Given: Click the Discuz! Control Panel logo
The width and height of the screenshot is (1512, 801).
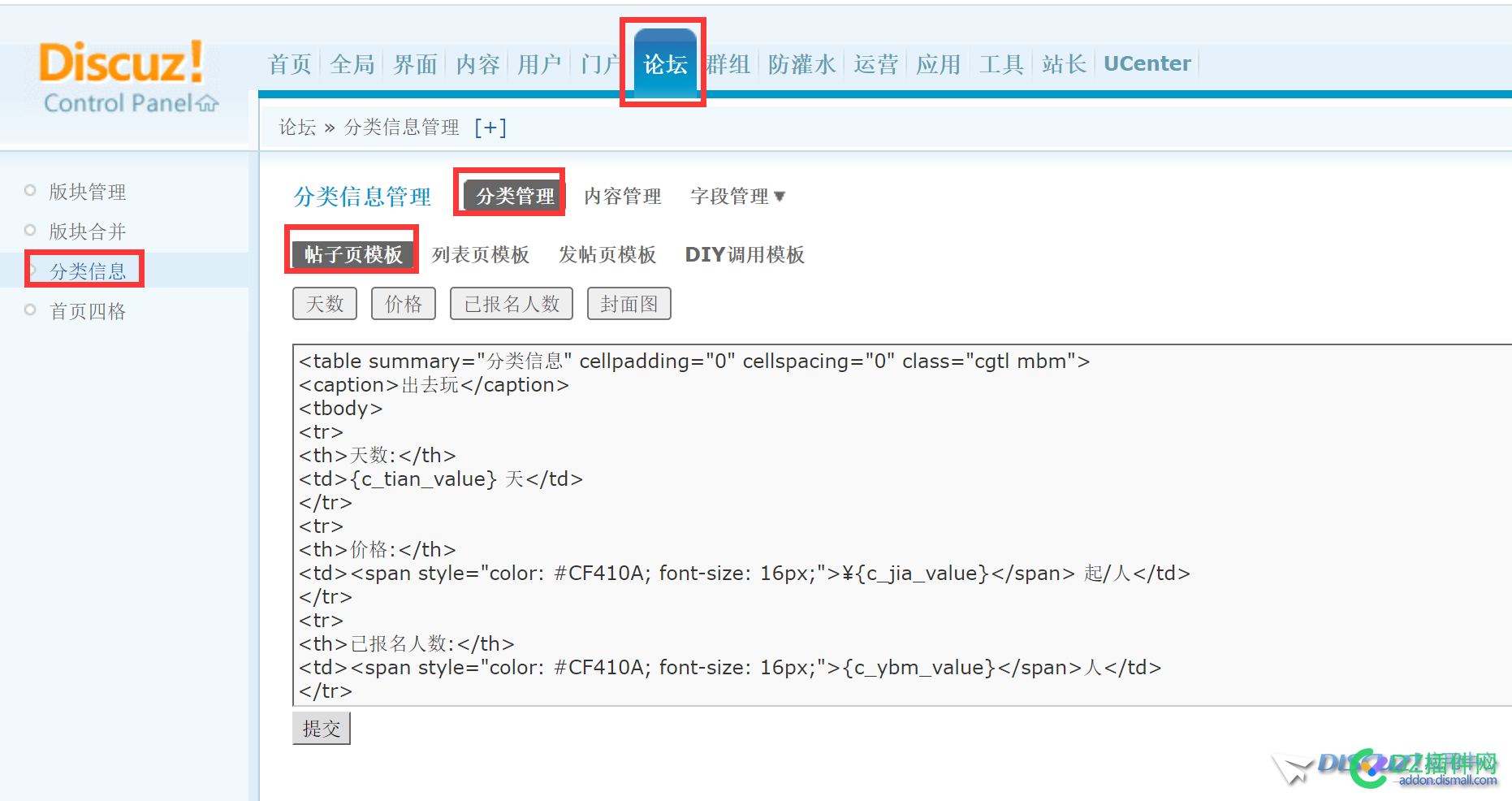Looking at the screenshot, I should pyautogui.click(x=128, y=77).
